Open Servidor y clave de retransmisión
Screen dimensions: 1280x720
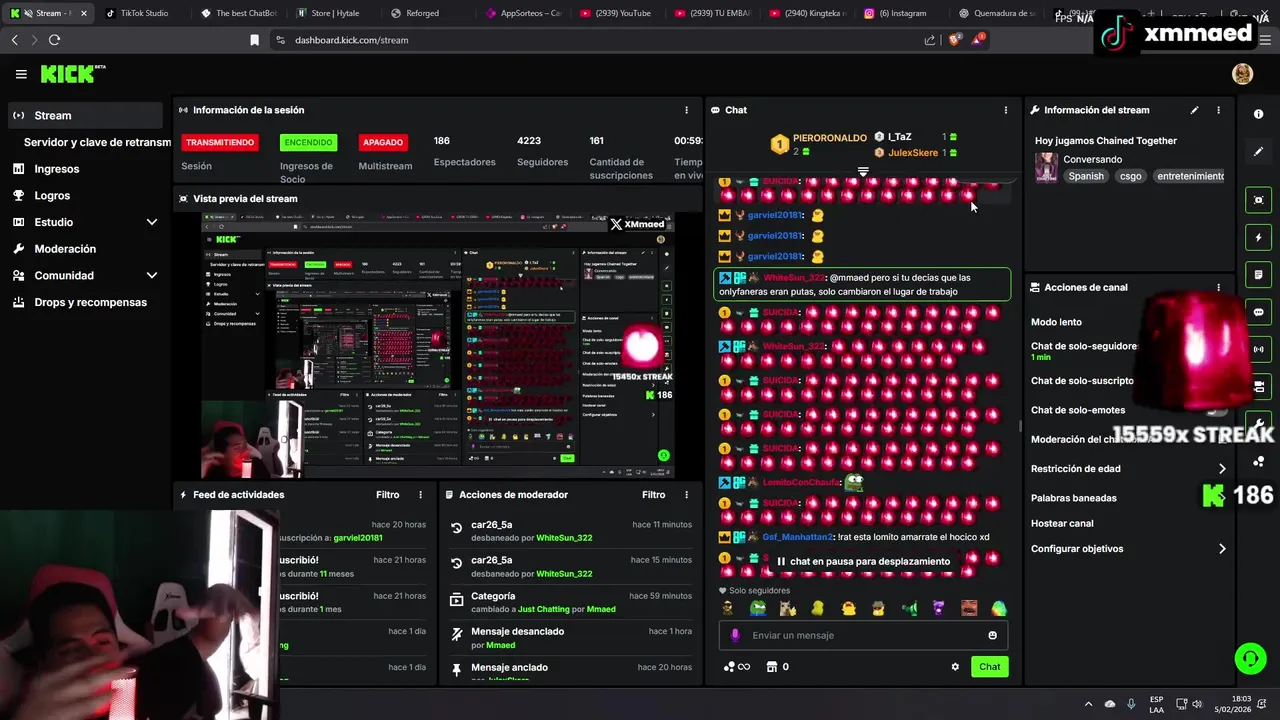(x=98, y=142)
